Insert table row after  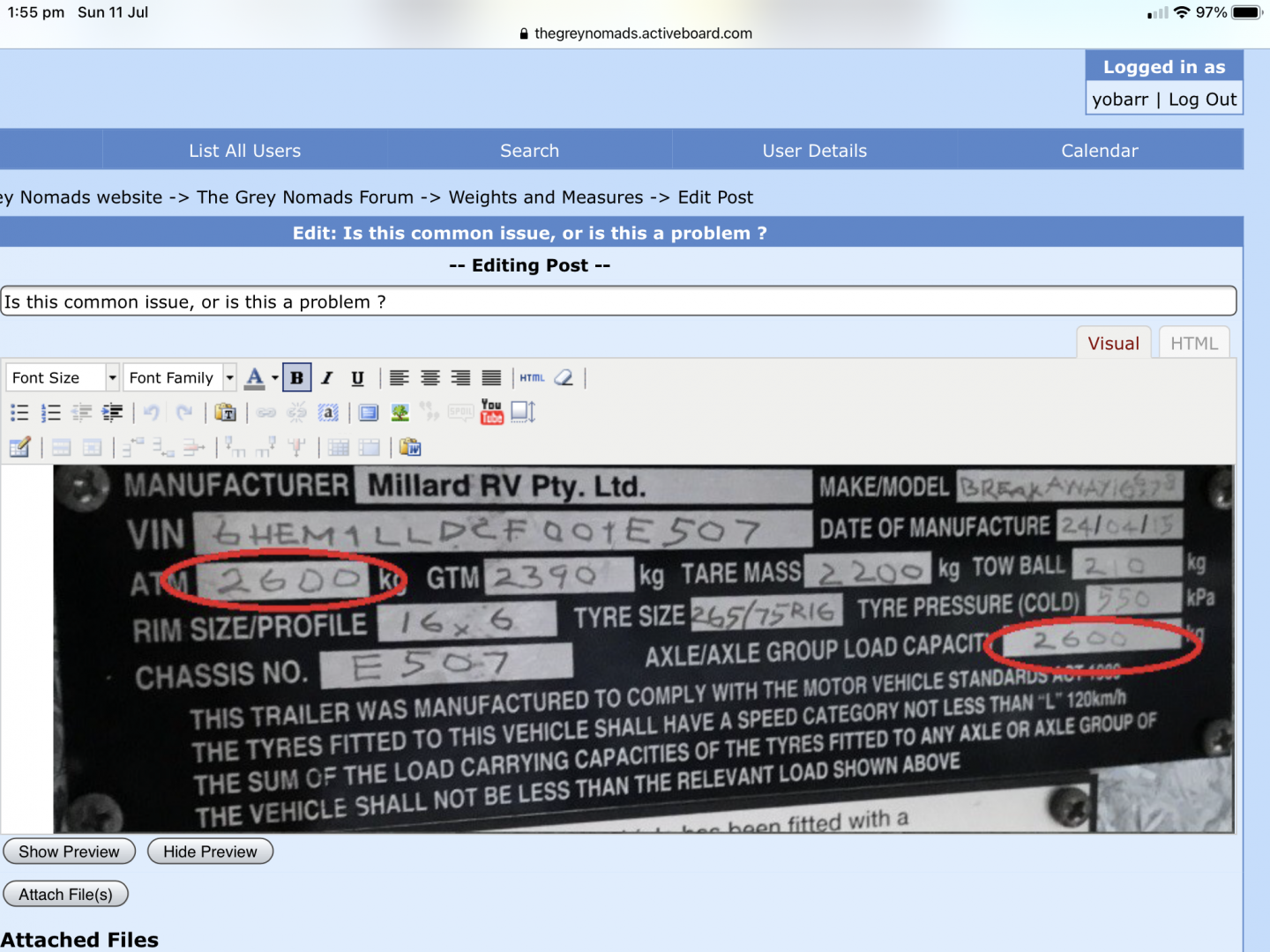tap(162, 448)
